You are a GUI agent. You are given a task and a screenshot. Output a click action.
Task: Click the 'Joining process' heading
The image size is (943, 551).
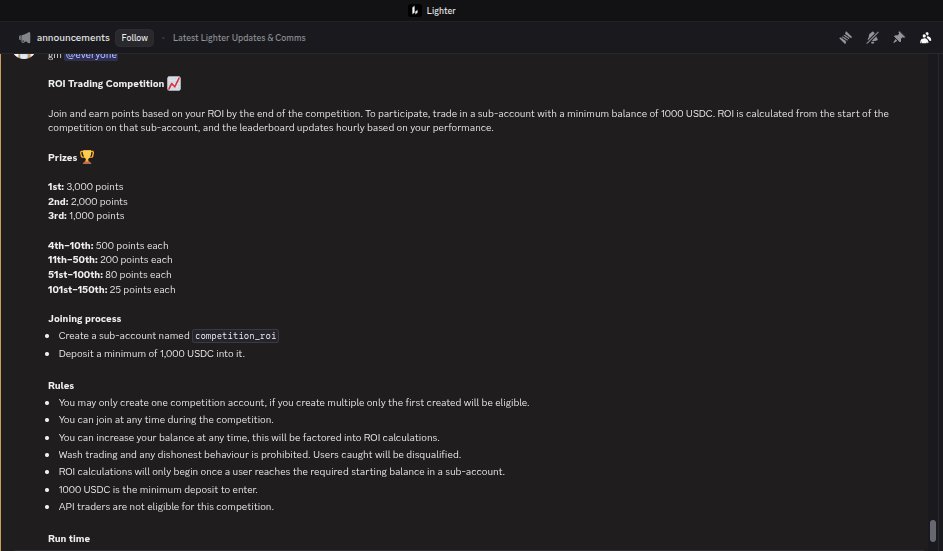pos(84,318)
